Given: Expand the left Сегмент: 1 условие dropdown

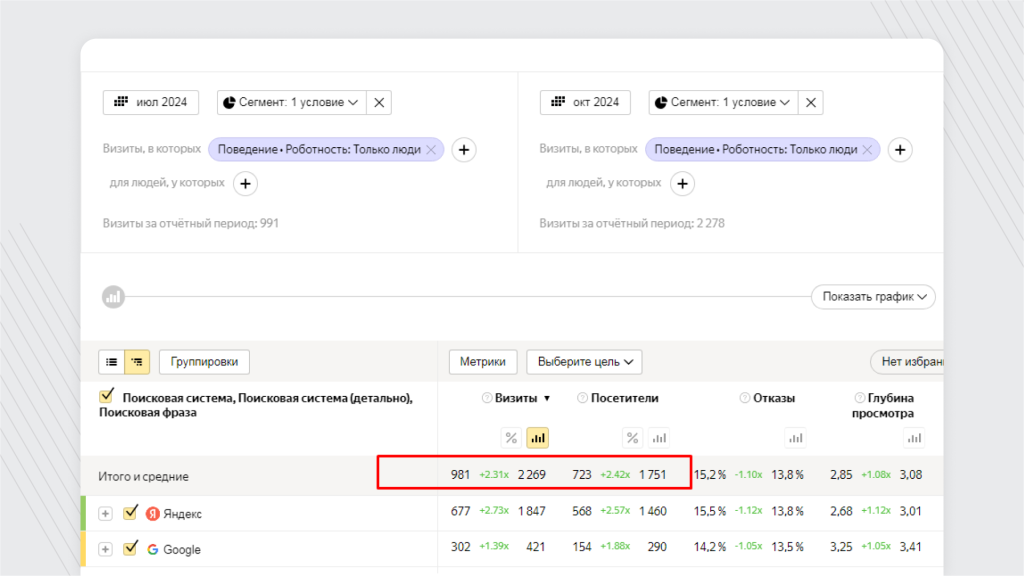Looking at the screenshot, I should point(292,103).
